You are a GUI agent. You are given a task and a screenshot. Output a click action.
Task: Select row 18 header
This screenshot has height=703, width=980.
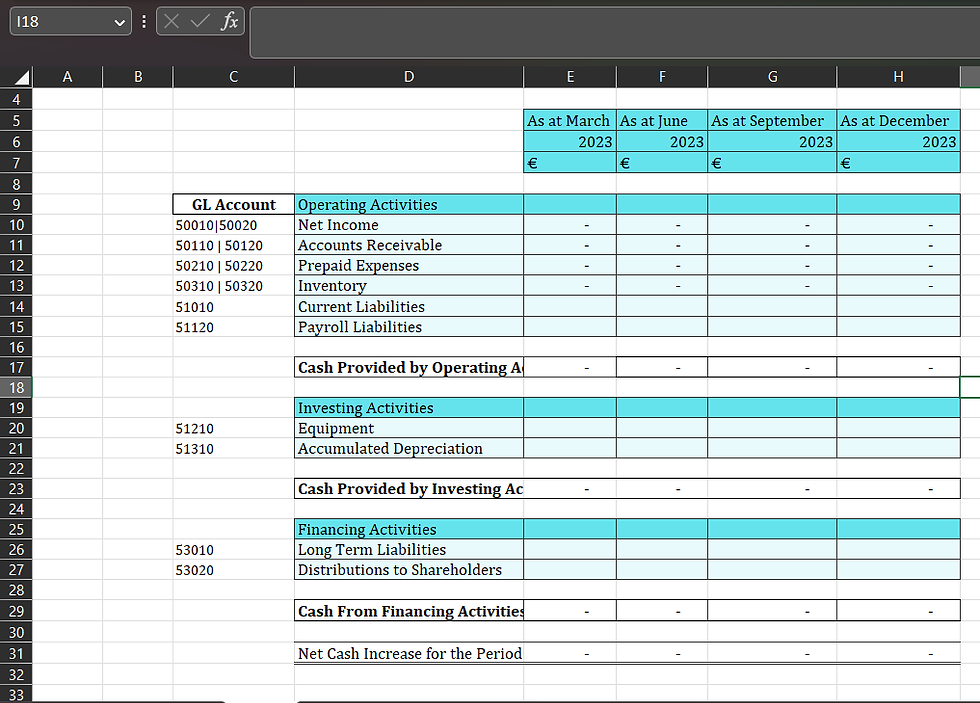coord(16,387)
